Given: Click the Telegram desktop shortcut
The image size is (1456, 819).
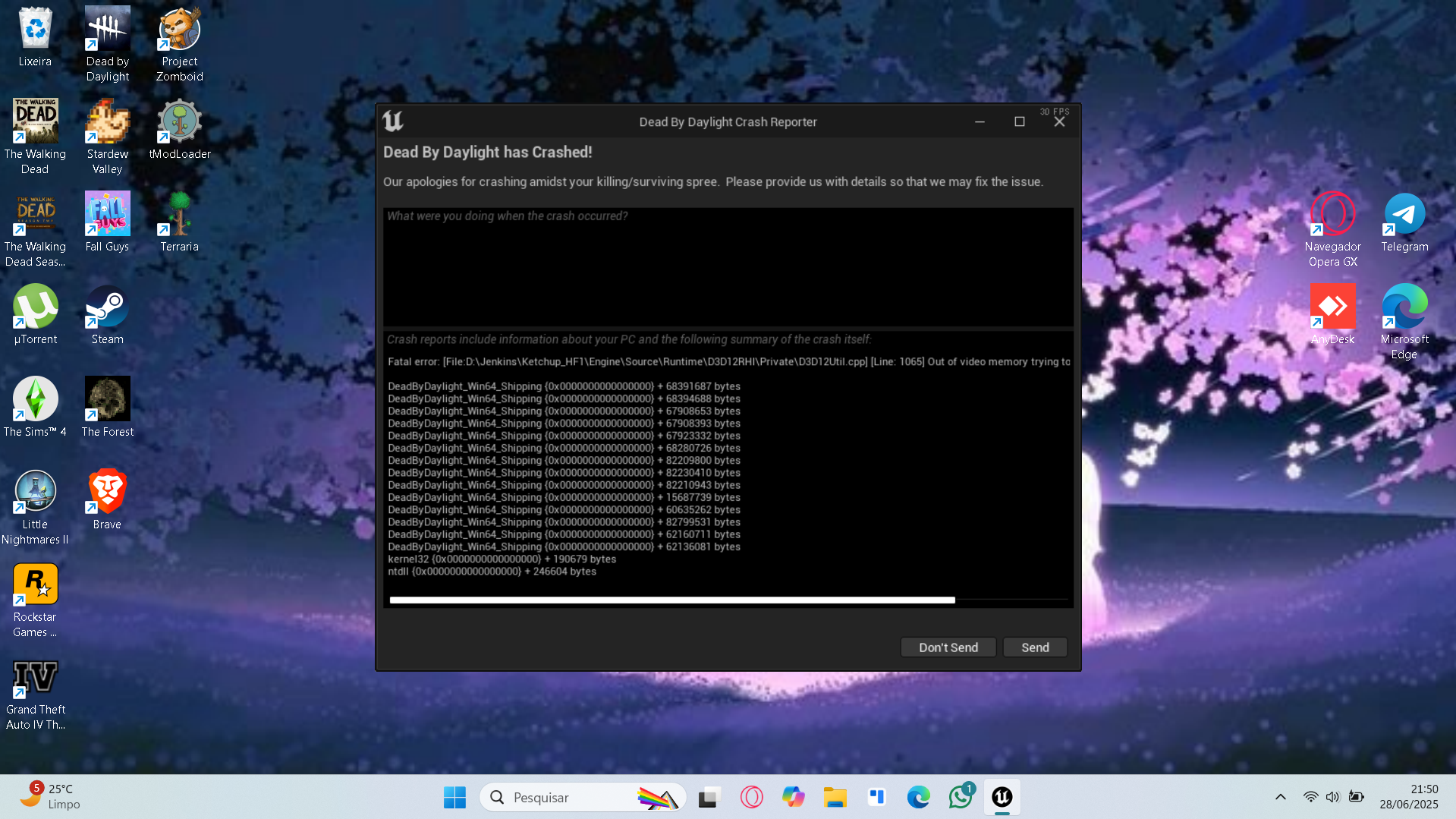Looking at the screenshot, I should pyautogui.click(x=1404, y=222).
